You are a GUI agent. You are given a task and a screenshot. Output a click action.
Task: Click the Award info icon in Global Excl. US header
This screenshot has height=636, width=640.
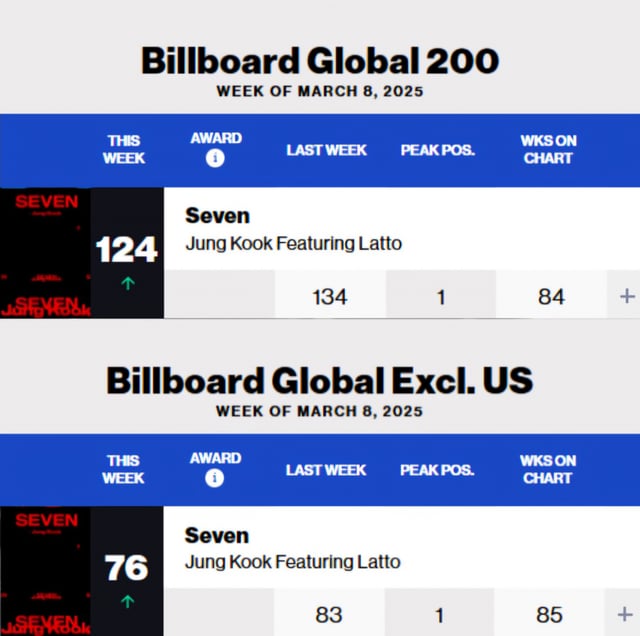pos(214,478)
